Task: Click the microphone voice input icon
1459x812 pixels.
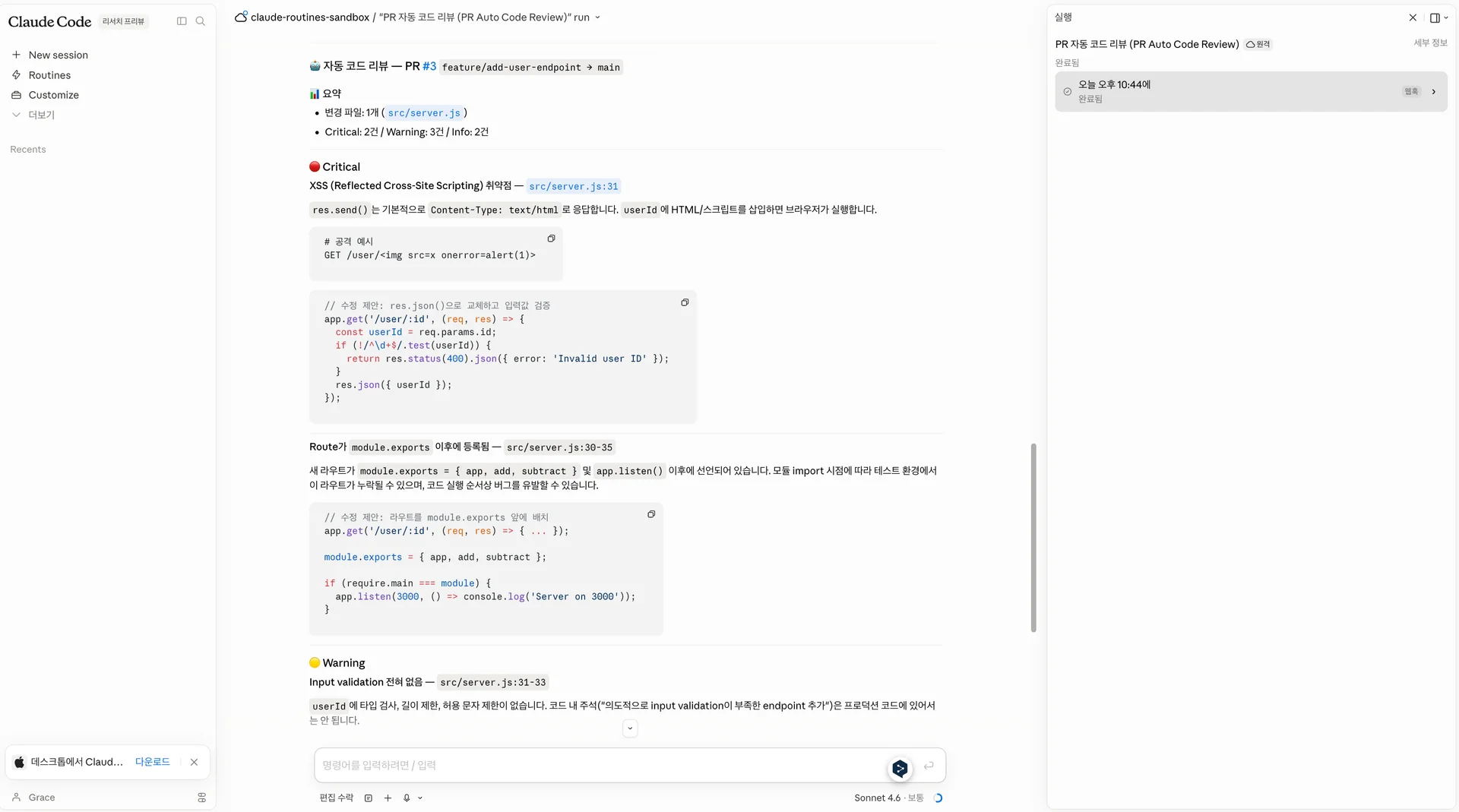Action: pos(407,798)
